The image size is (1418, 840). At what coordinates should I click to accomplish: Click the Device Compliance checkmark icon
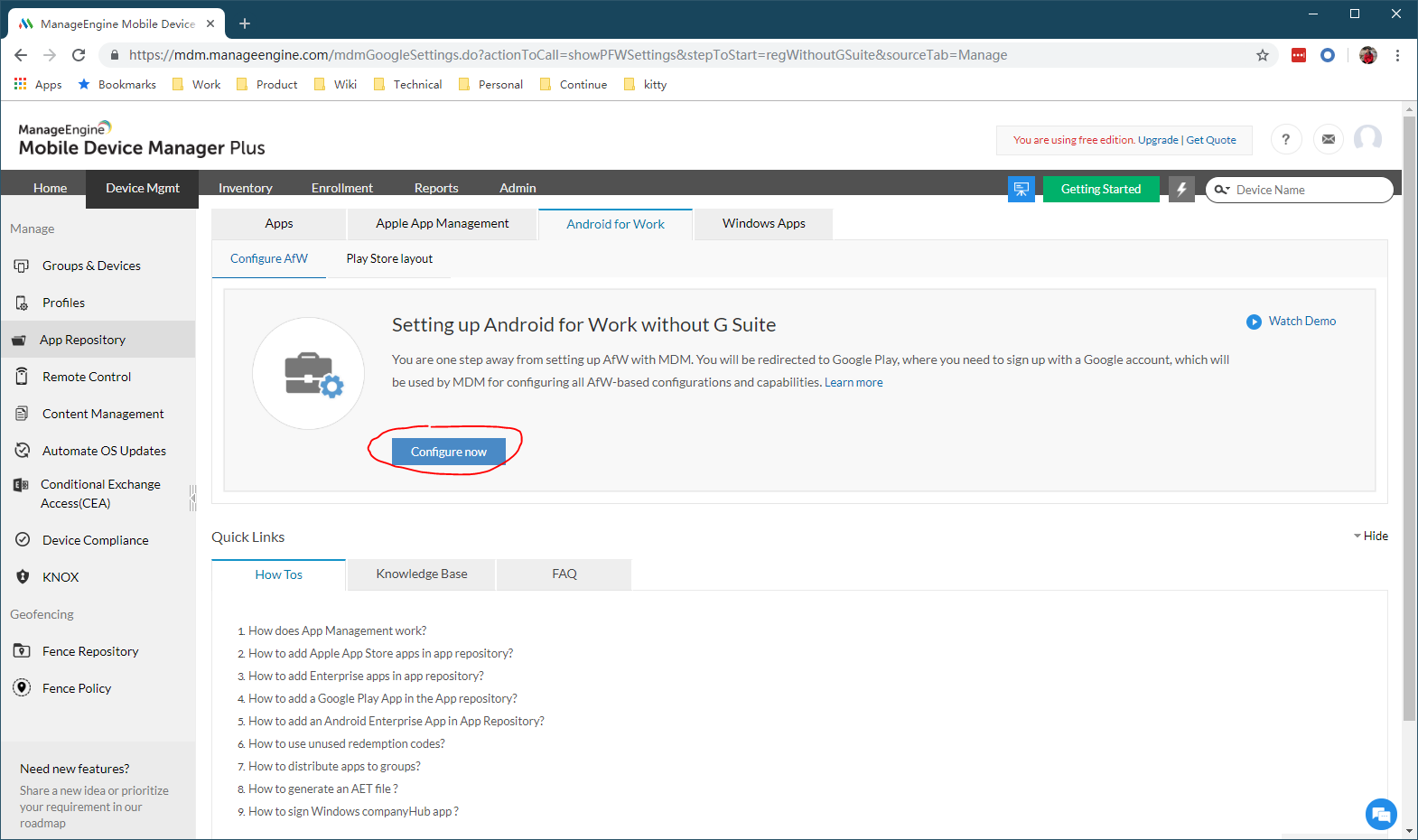coord(22,540)
